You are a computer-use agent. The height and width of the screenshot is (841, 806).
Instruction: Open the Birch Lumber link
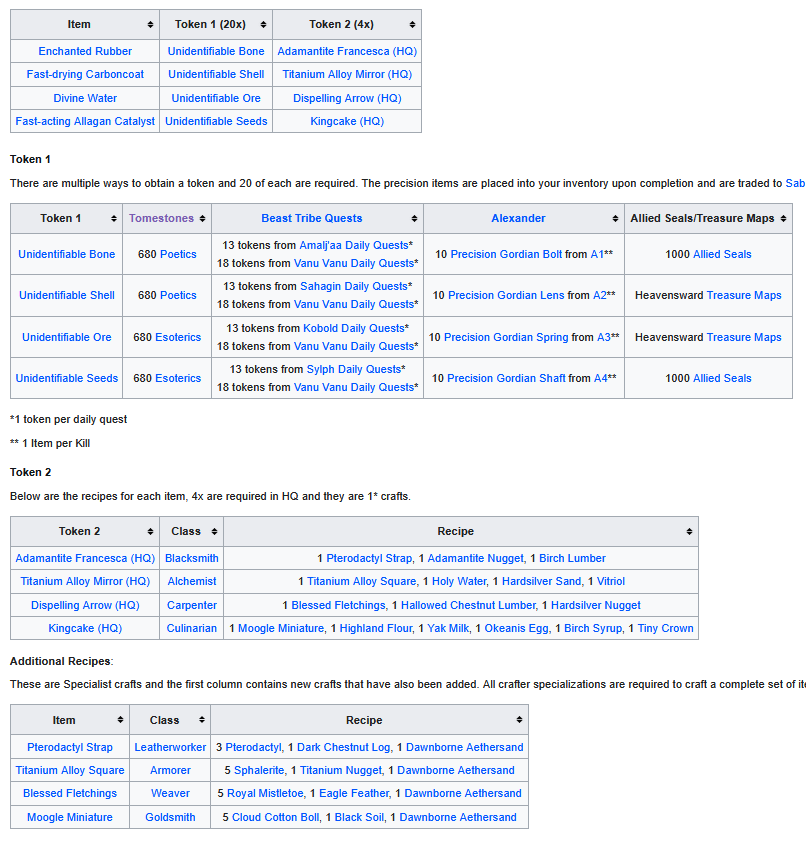click(572, 558)
